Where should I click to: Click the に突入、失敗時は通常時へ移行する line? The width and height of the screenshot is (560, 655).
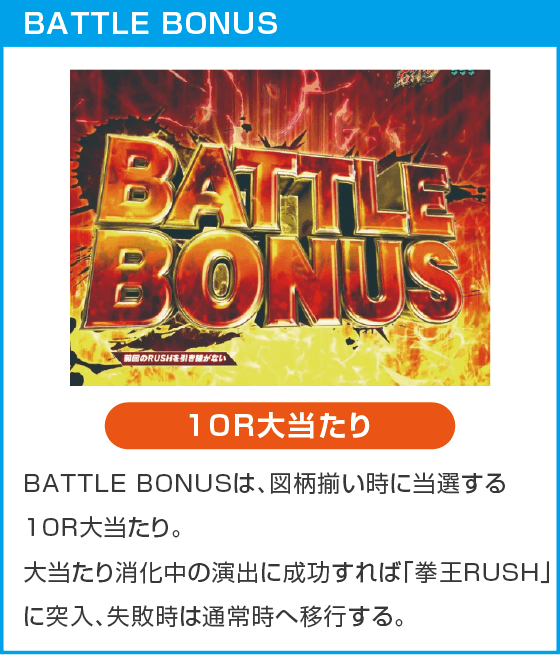215,617
